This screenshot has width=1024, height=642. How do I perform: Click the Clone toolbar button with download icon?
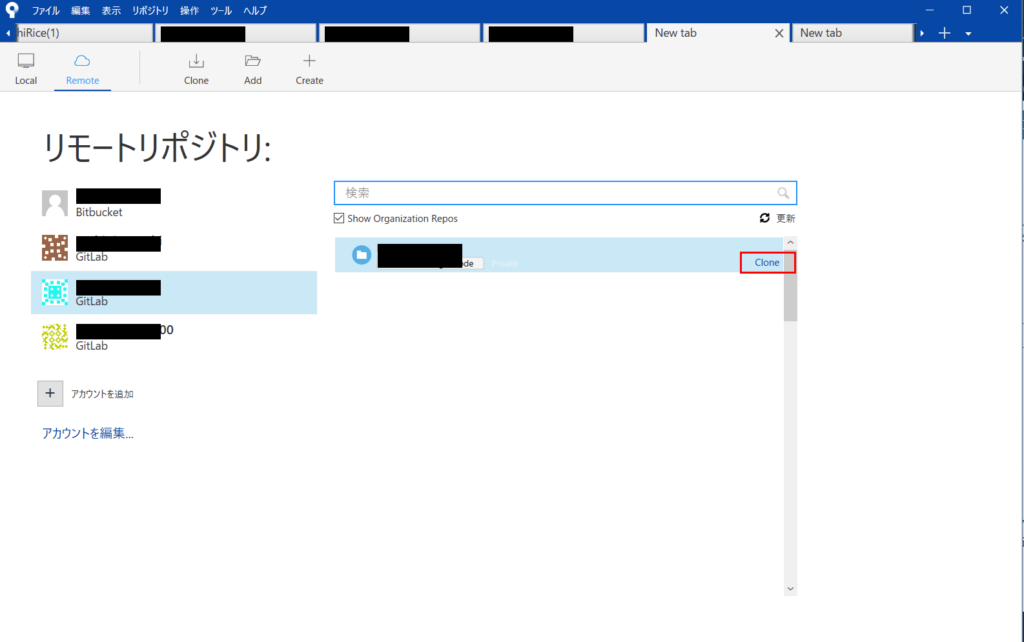tap(196, 69)
